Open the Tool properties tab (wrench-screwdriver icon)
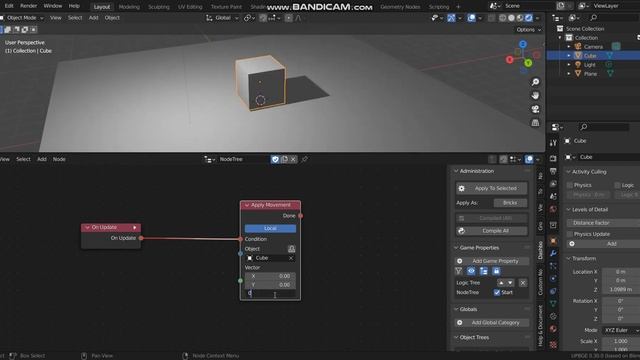 553,143
